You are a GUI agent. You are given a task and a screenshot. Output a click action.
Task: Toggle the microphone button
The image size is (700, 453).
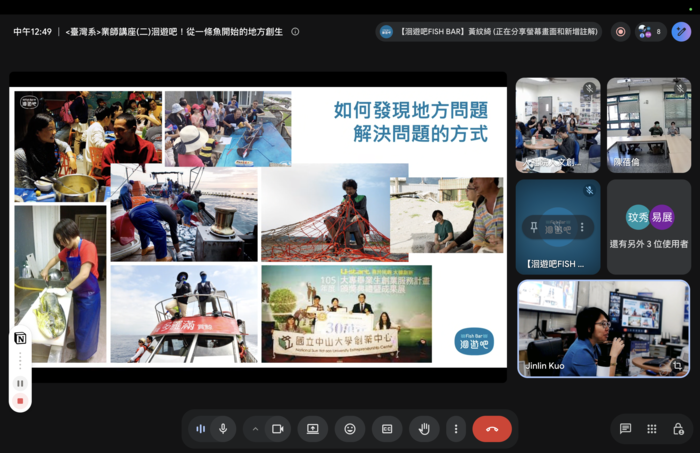223,429
